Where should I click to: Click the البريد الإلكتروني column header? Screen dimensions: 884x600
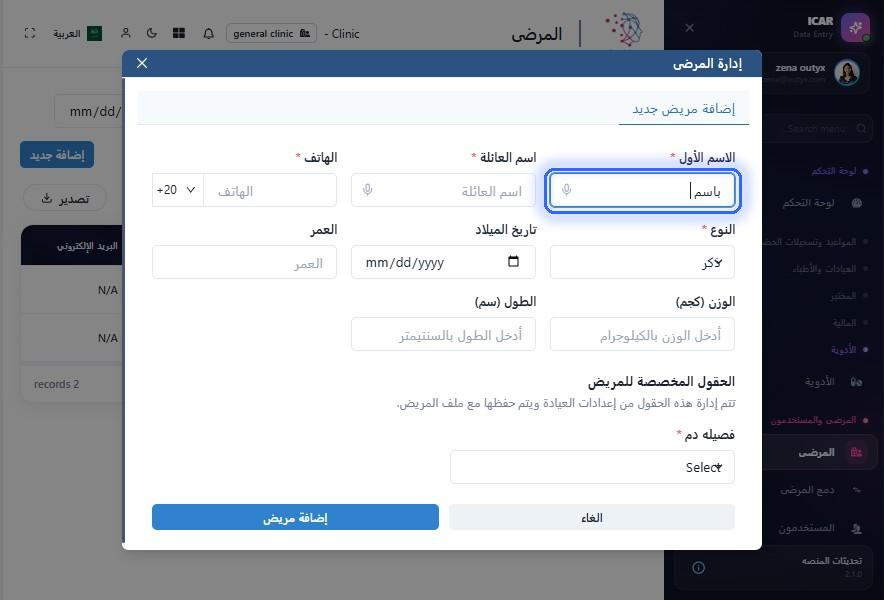(87, 246)
